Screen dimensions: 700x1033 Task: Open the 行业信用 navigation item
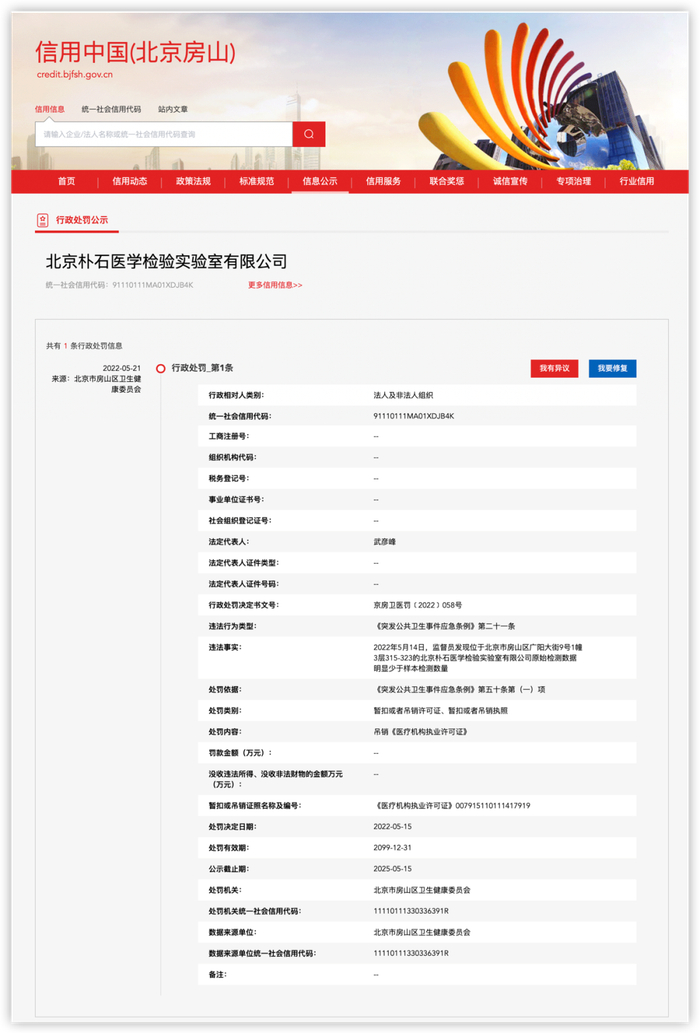(637, 181)
